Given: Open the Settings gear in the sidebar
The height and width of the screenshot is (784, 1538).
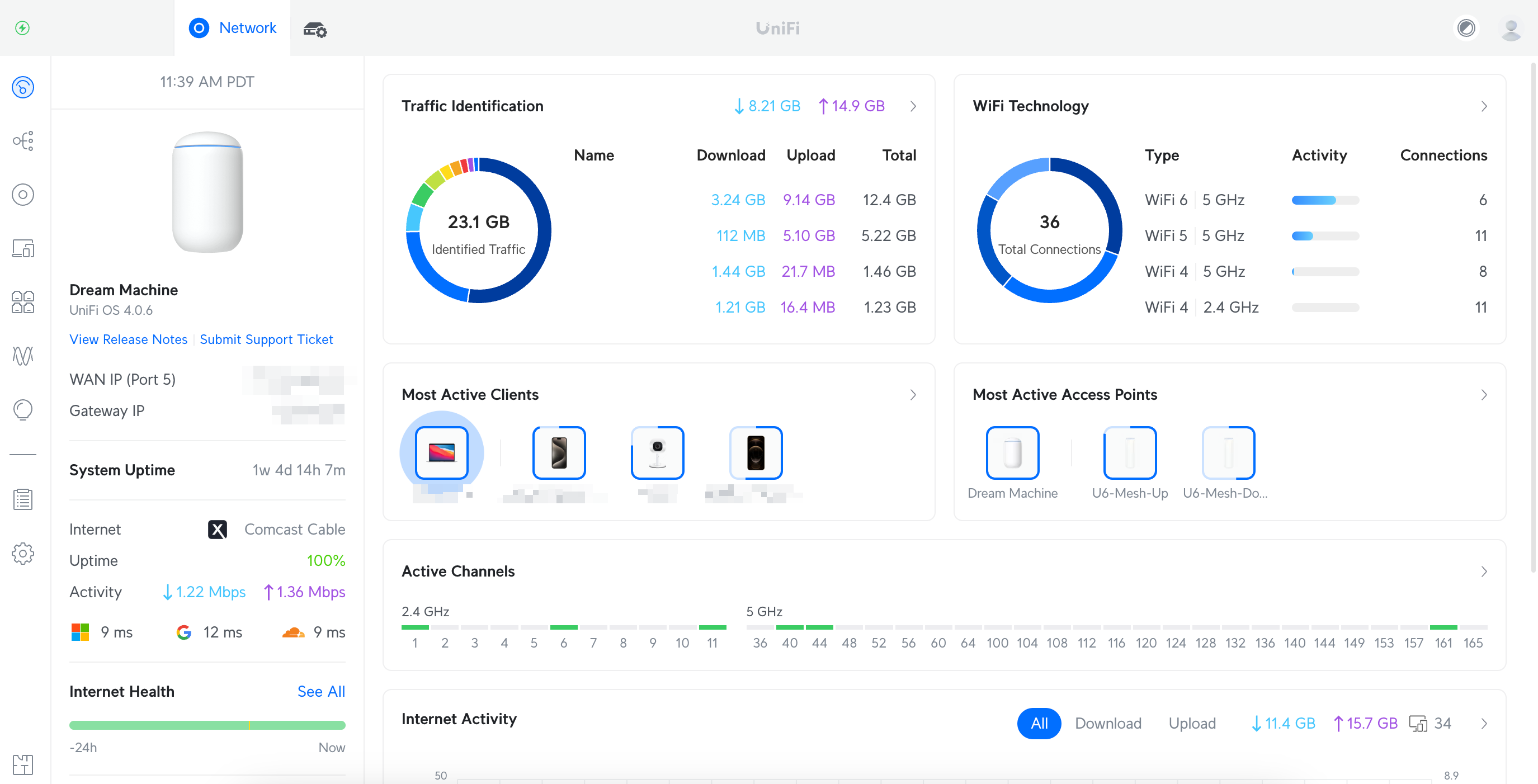Looking at the screenshot, I should tap(23, 553).
